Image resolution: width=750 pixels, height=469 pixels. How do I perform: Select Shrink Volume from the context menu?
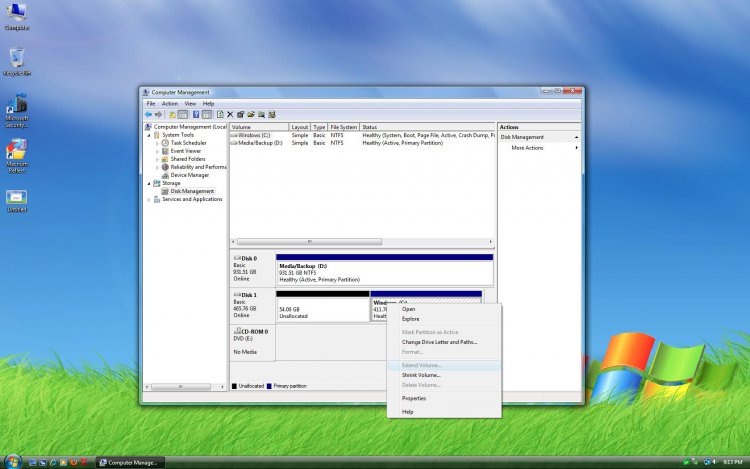(x=444, y=375)
